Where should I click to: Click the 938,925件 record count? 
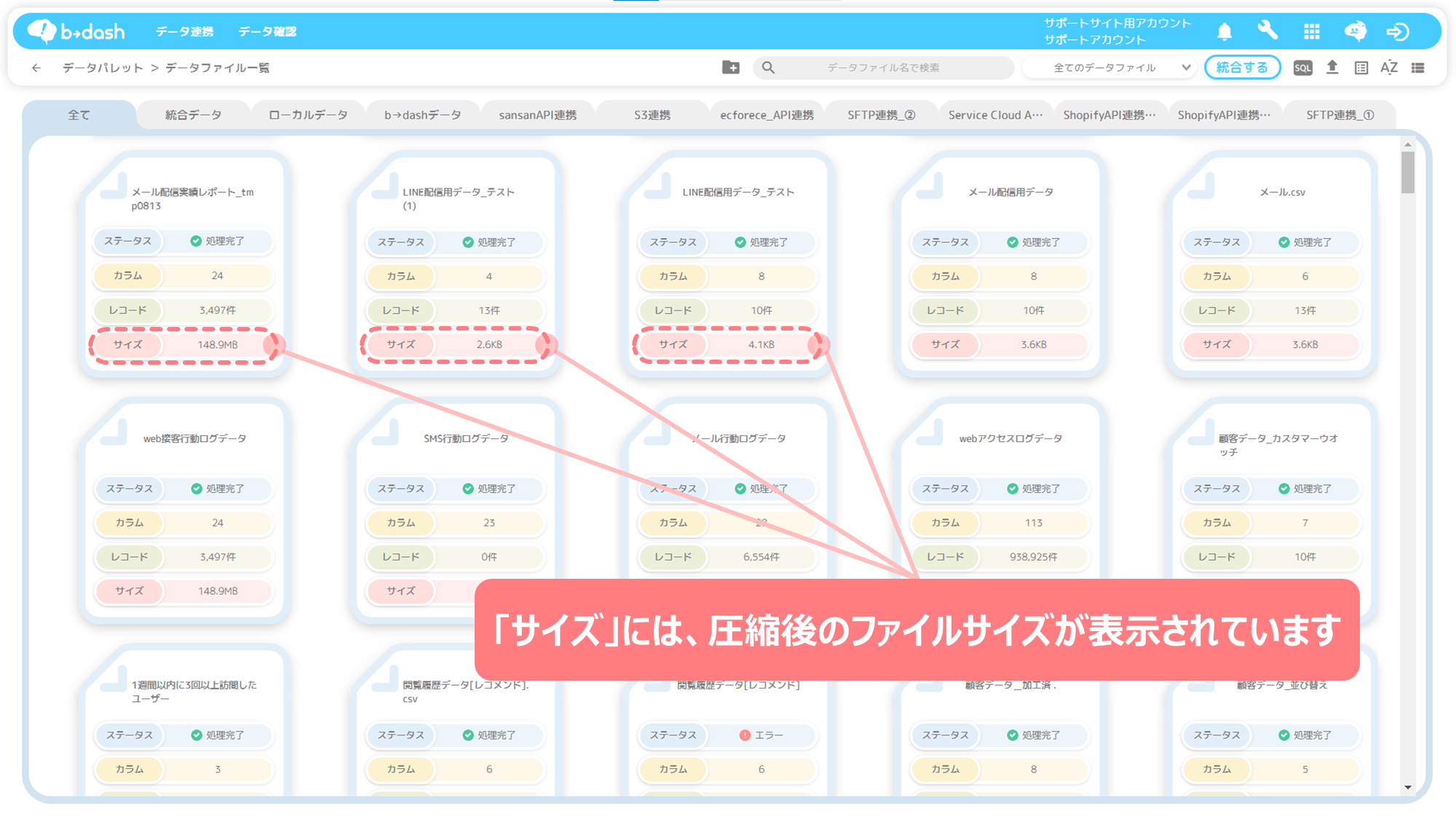[1034, 557]
